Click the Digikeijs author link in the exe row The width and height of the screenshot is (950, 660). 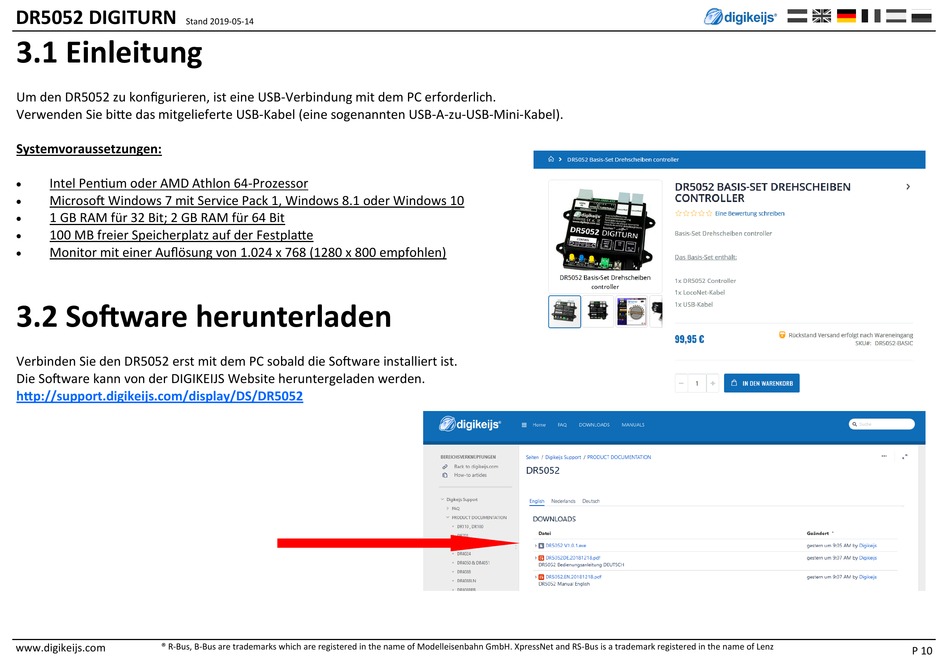(x=868, y=545)
